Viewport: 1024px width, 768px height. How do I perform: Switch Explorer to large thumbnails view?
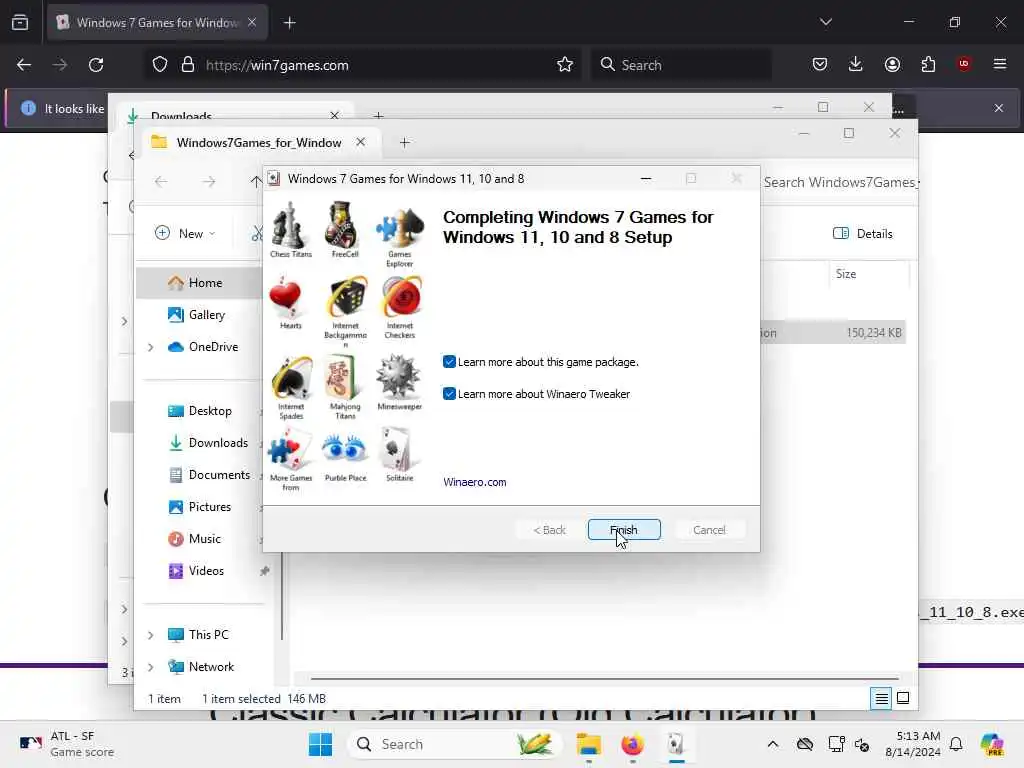pos(903,699)
